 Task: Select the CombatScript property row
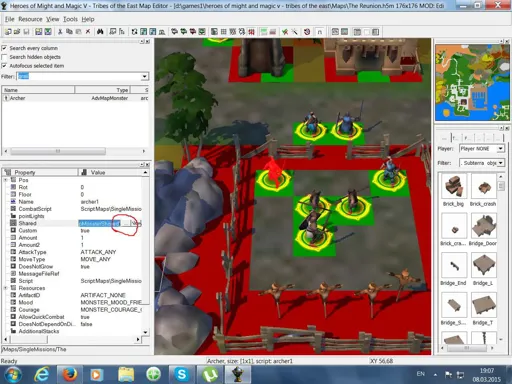point(75,209)
